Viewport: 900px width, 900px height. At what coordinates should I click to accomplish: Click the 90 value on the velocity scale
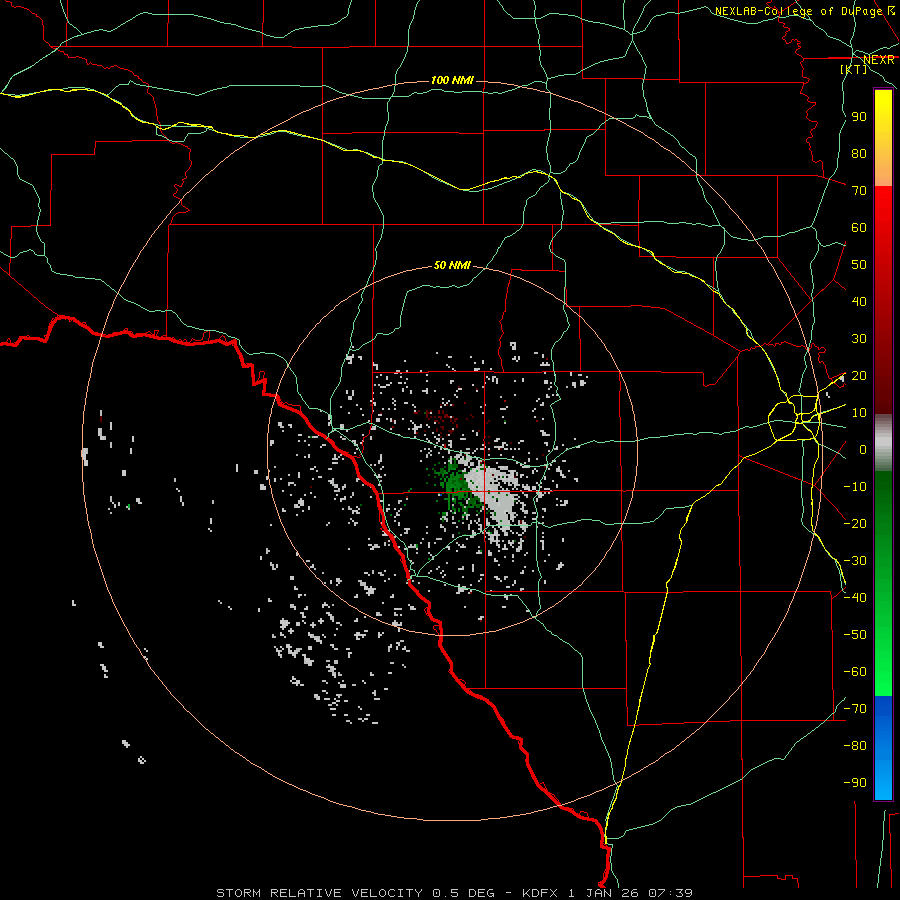tap(859, 117)
